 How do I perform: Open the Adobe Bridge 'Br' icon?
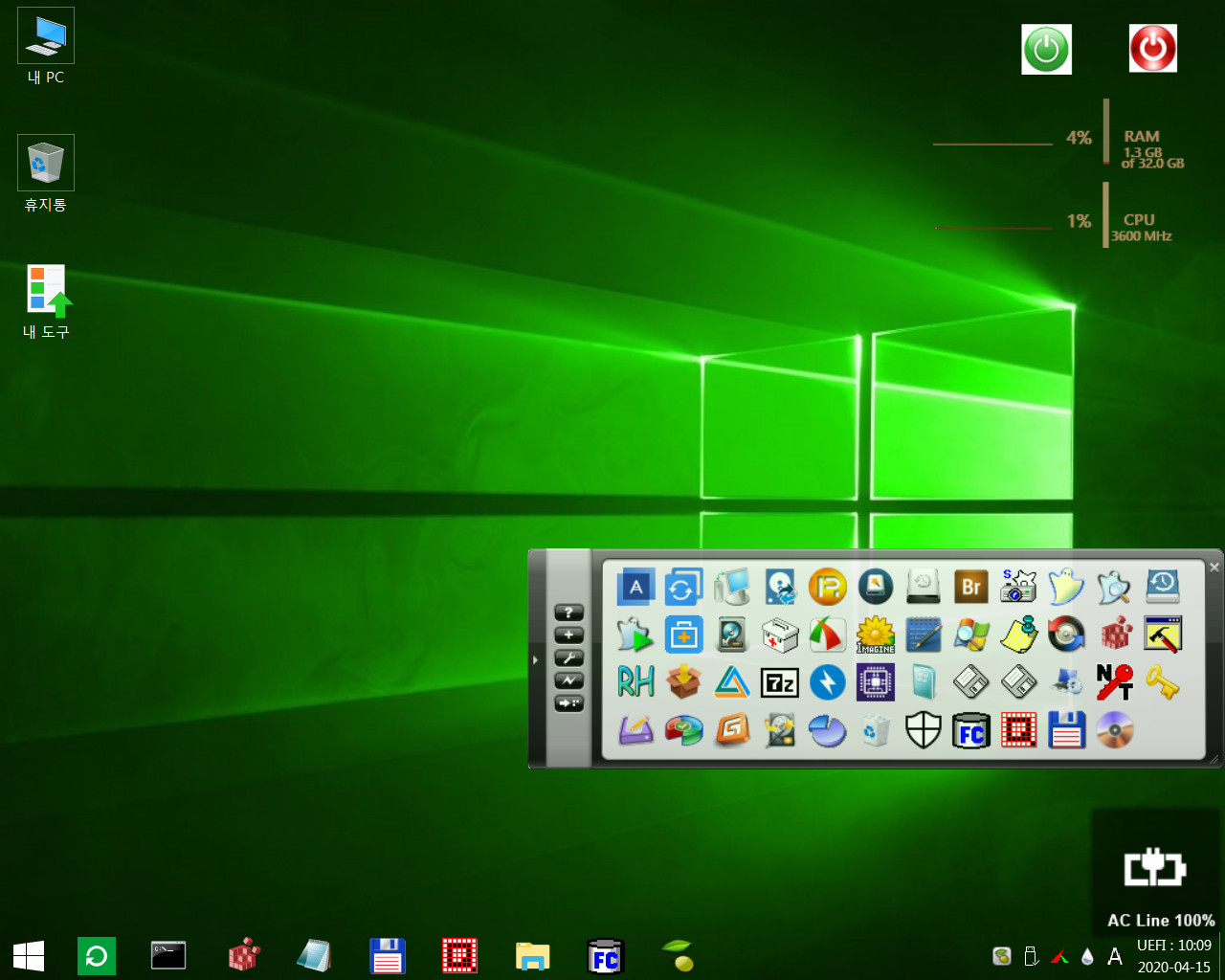[x=970, y=587]
